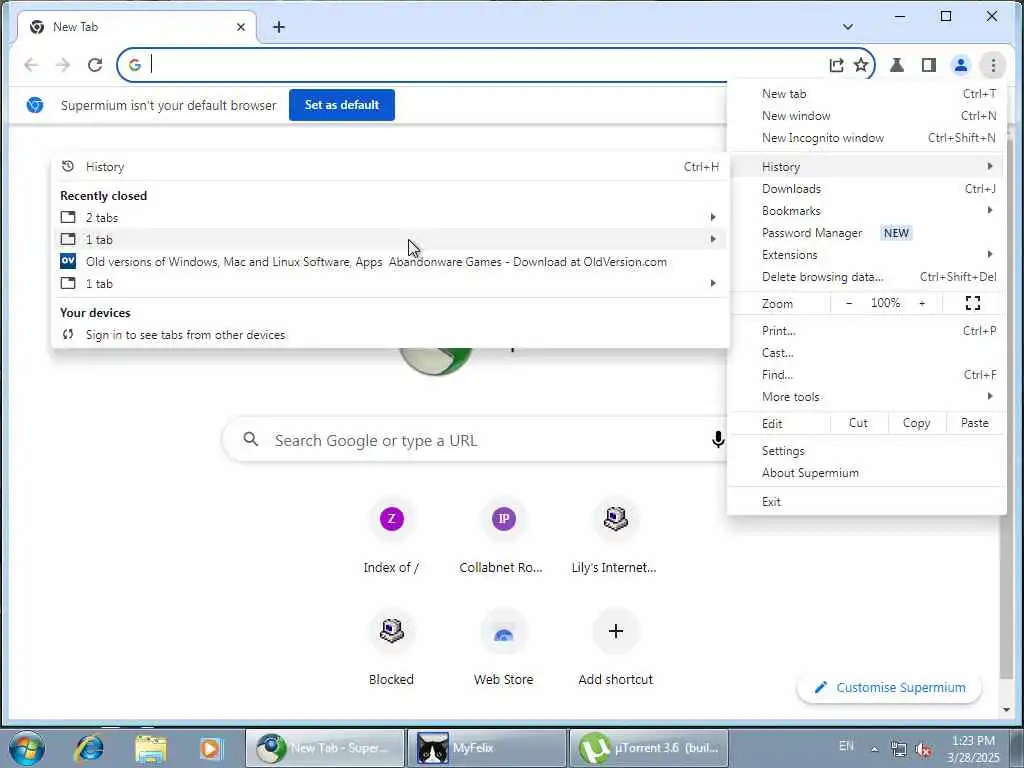Click the back navigation arrow
The image size is (1024, 768).
click(x=31, y=65)
